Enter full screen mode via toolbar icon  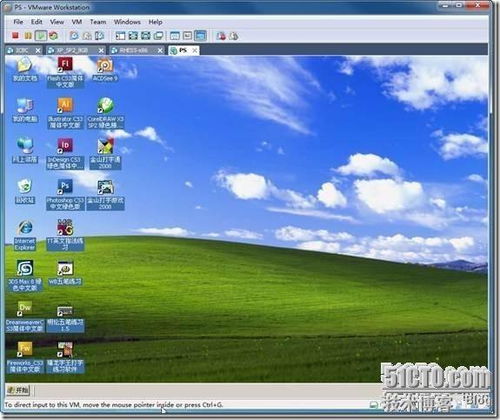133,35
